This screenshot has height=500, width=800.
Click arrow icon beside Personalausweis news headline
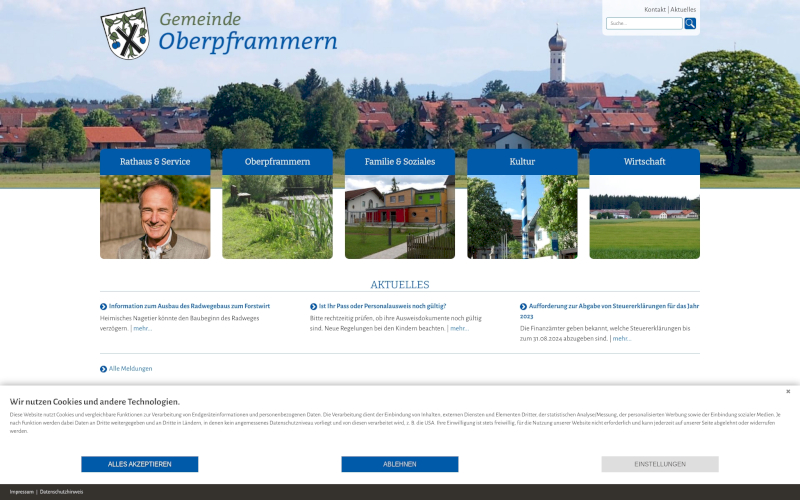[x=314, y=306]
